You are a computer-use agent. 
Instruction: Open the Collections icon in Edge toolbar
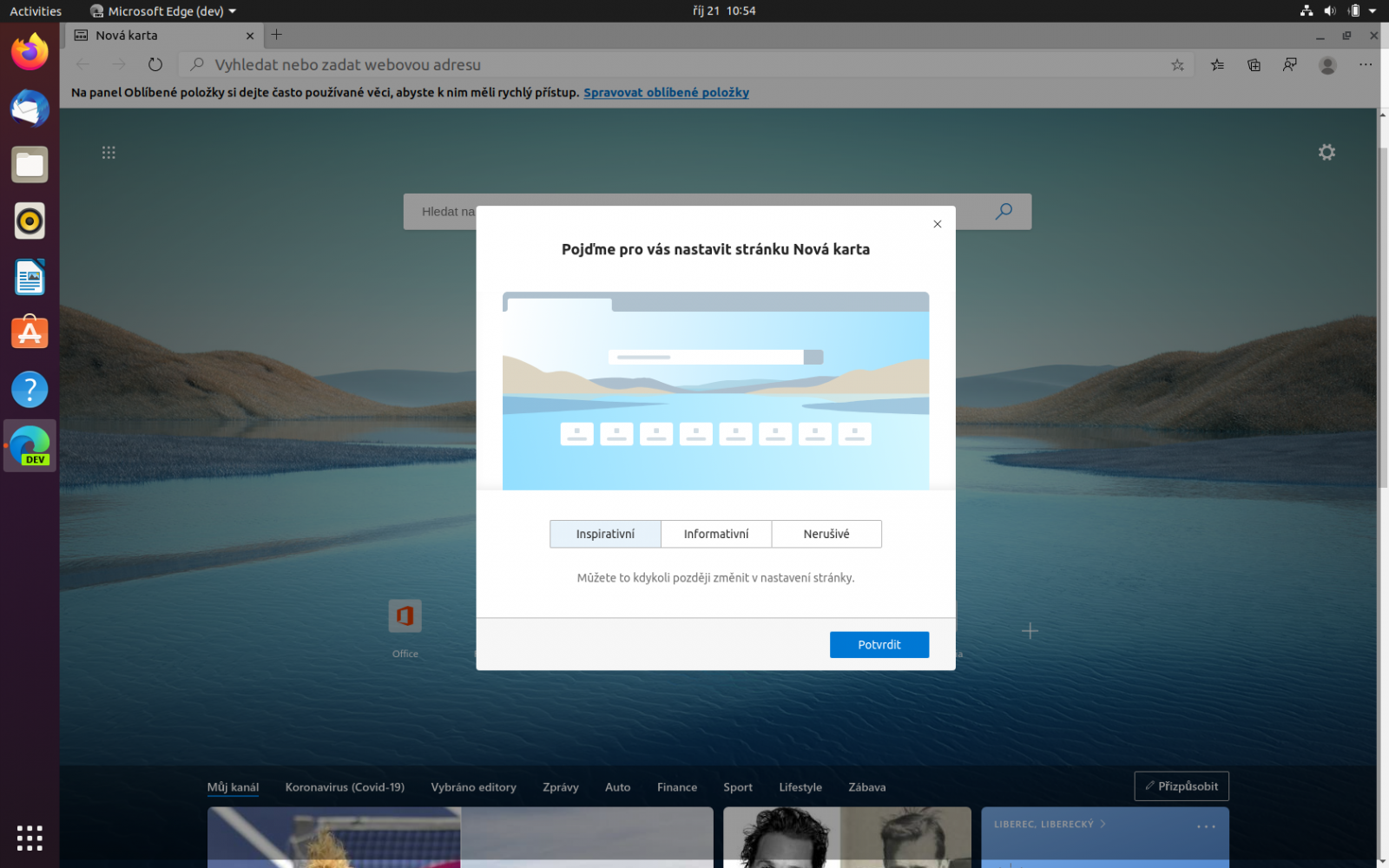point(1254,64)
